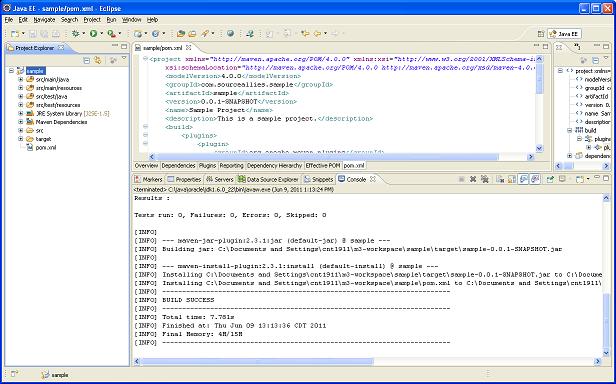The width and height of the screenshot is (616, 384).
Task: Open the Project menu
Action: (92, 20)
